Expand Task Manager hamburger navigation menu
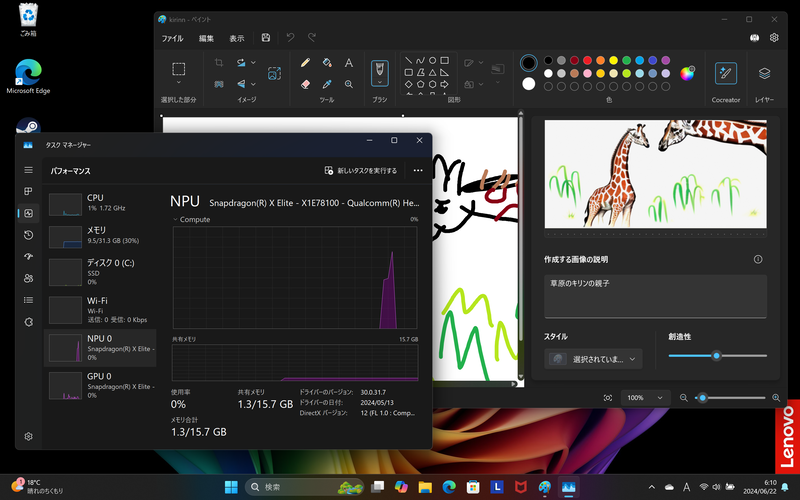The image size is (800, 500). [x=29, y=170]
